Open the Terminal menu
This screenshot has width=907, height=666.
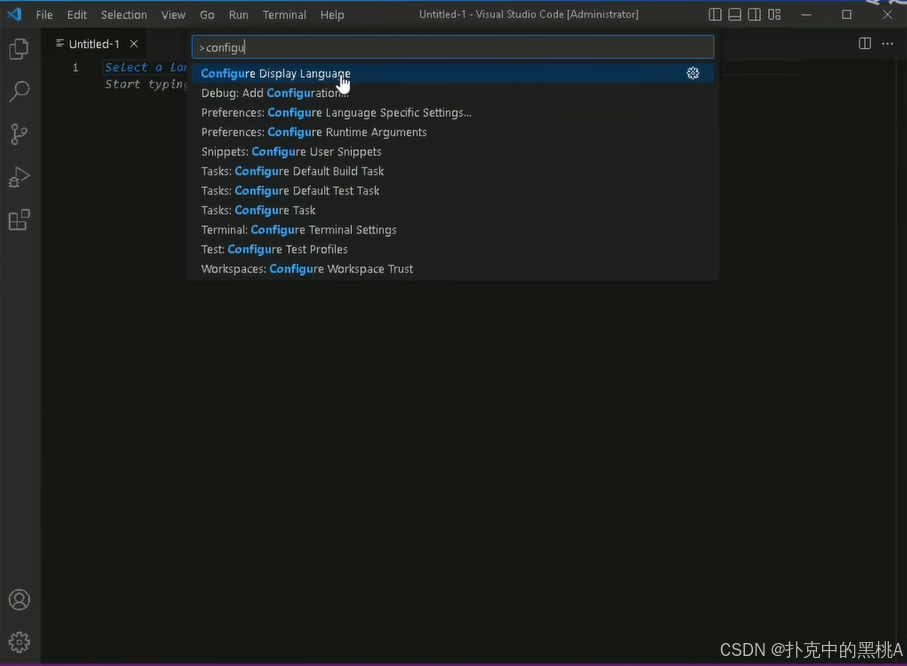[x=284, y=14]
